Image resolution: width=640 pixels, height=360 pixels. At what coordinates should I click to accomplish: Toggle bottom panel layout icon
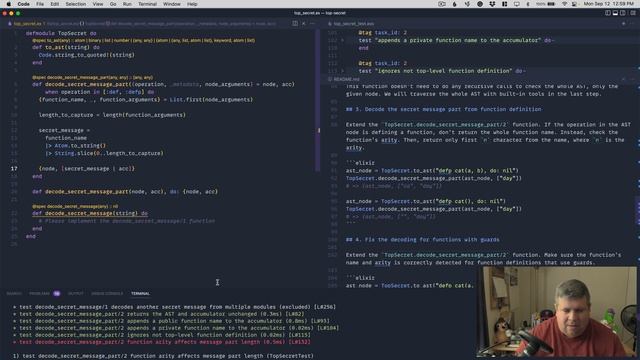615,13
